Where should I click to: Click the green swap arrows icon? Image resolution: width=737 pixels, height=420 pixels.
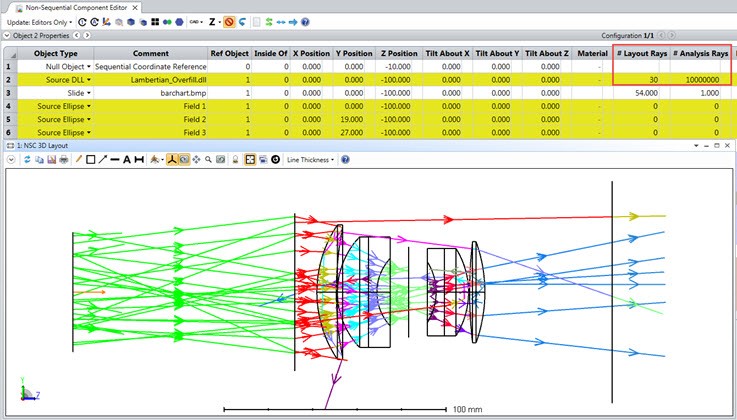tap(269, 22)
